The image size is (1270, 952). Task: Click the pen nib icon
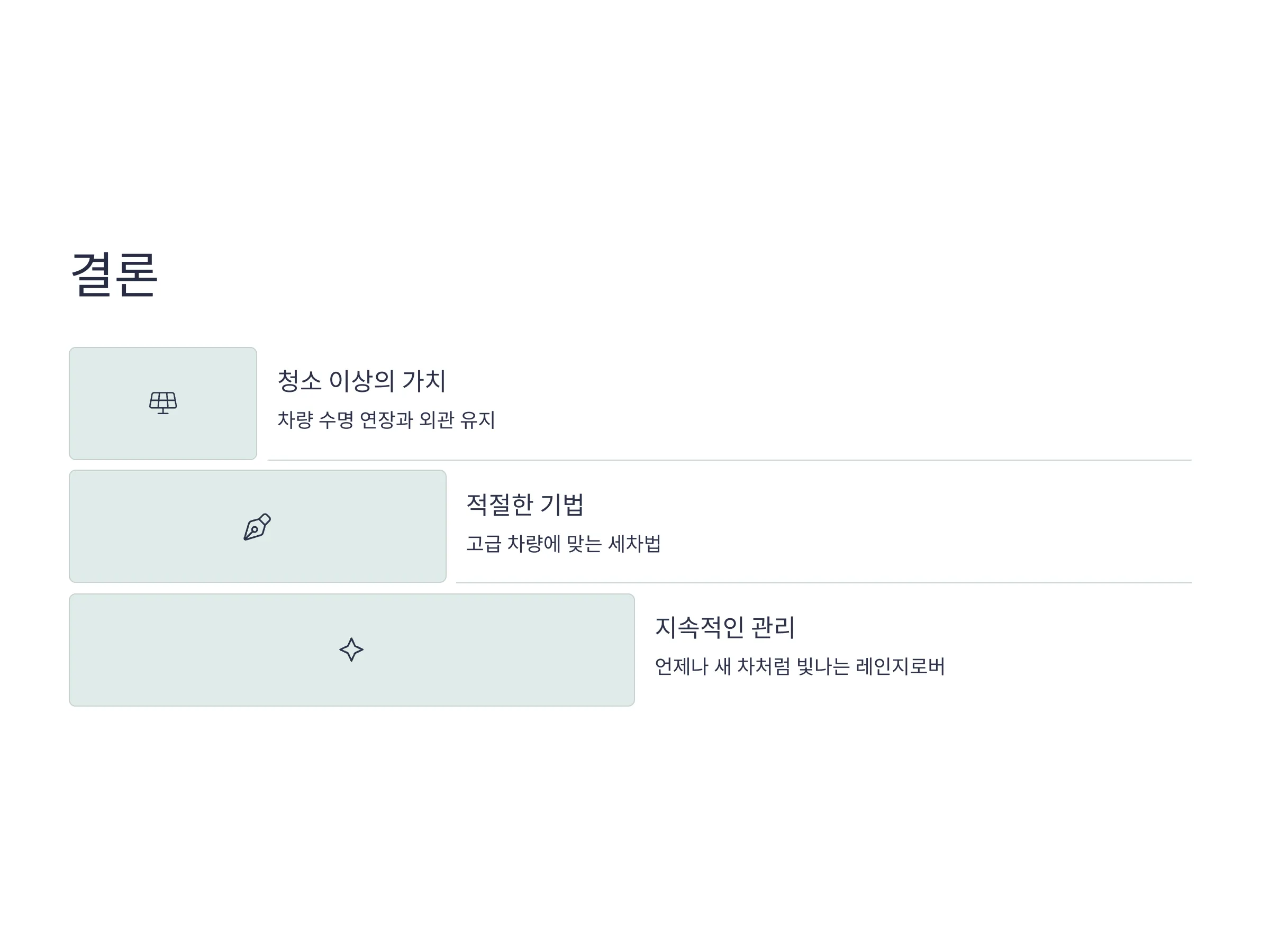pos(257,527)
